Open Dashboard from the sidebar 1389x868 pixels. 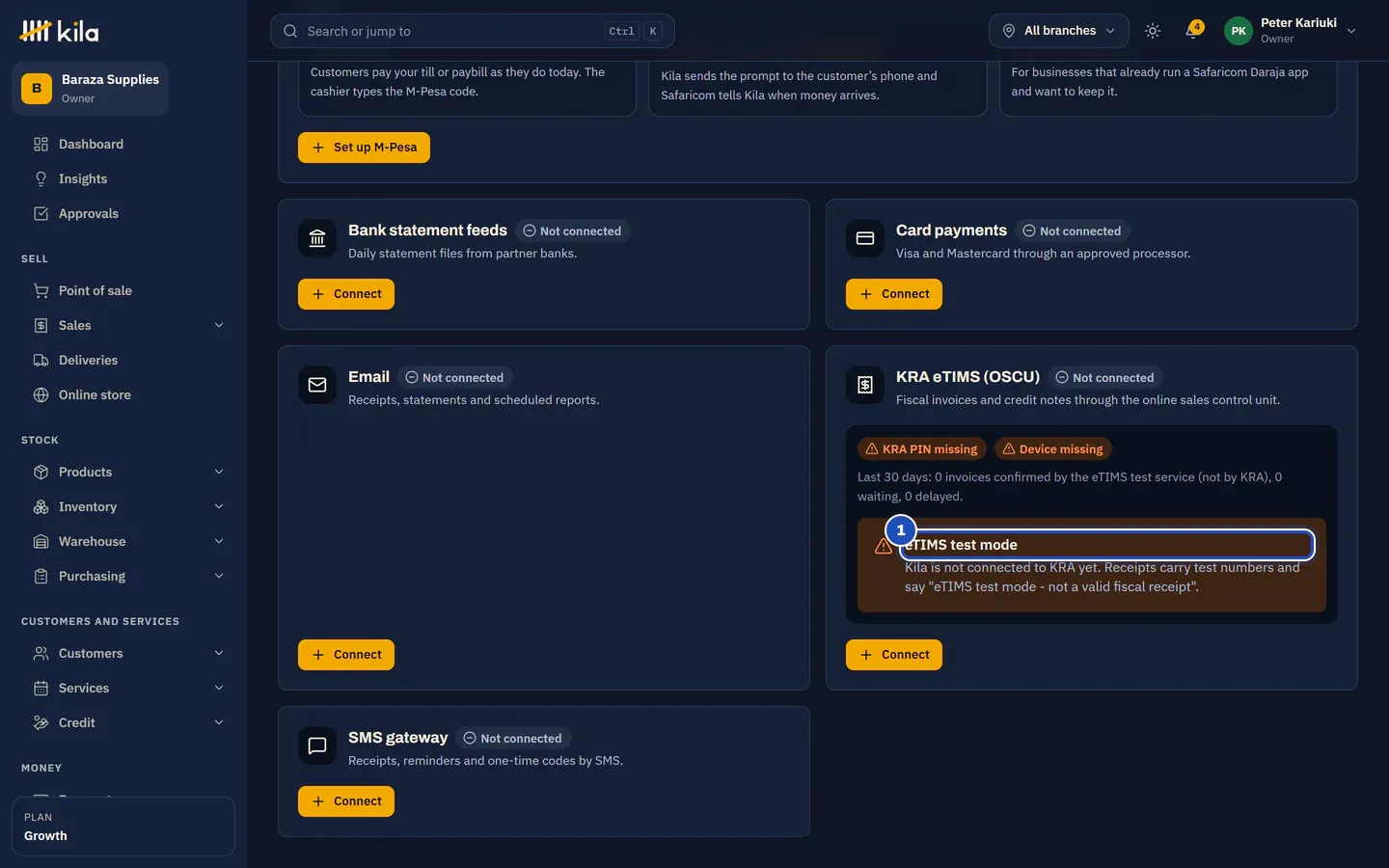pos(123,145)
